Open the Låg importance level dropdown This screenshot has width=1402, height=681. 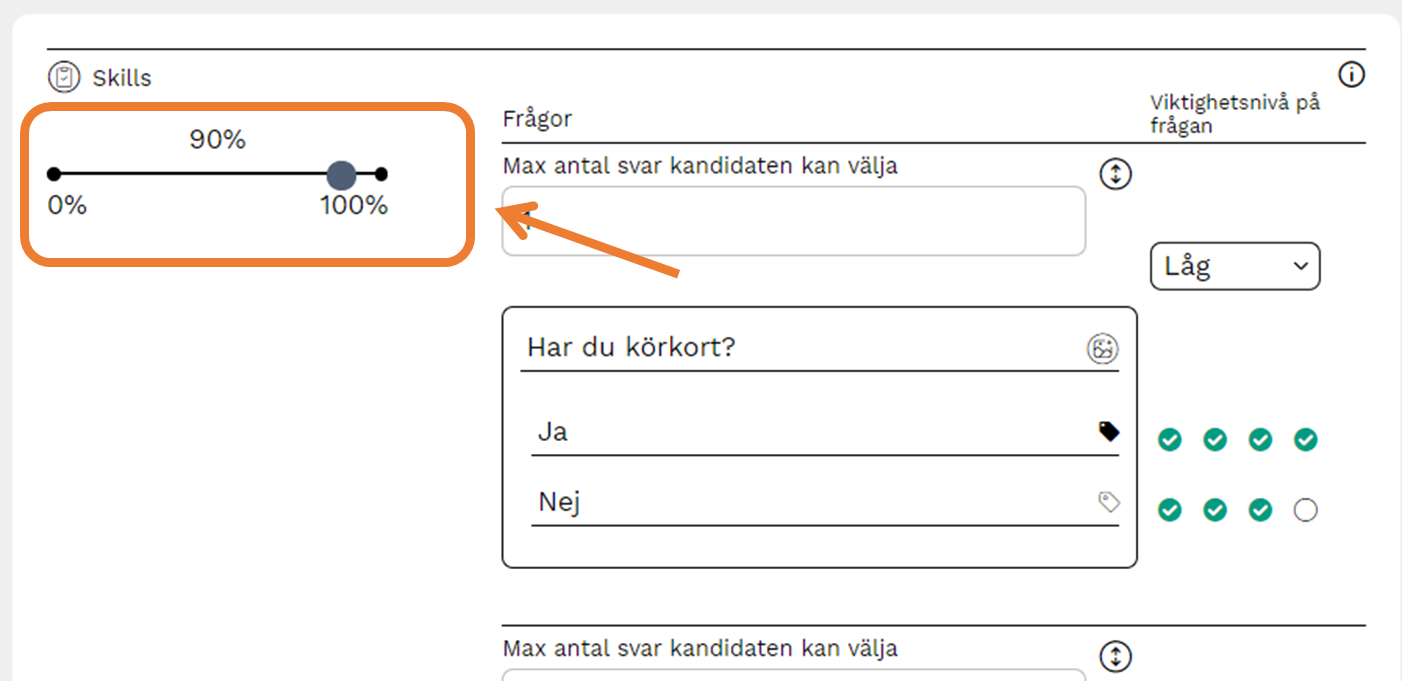(x=1235, y=267)
